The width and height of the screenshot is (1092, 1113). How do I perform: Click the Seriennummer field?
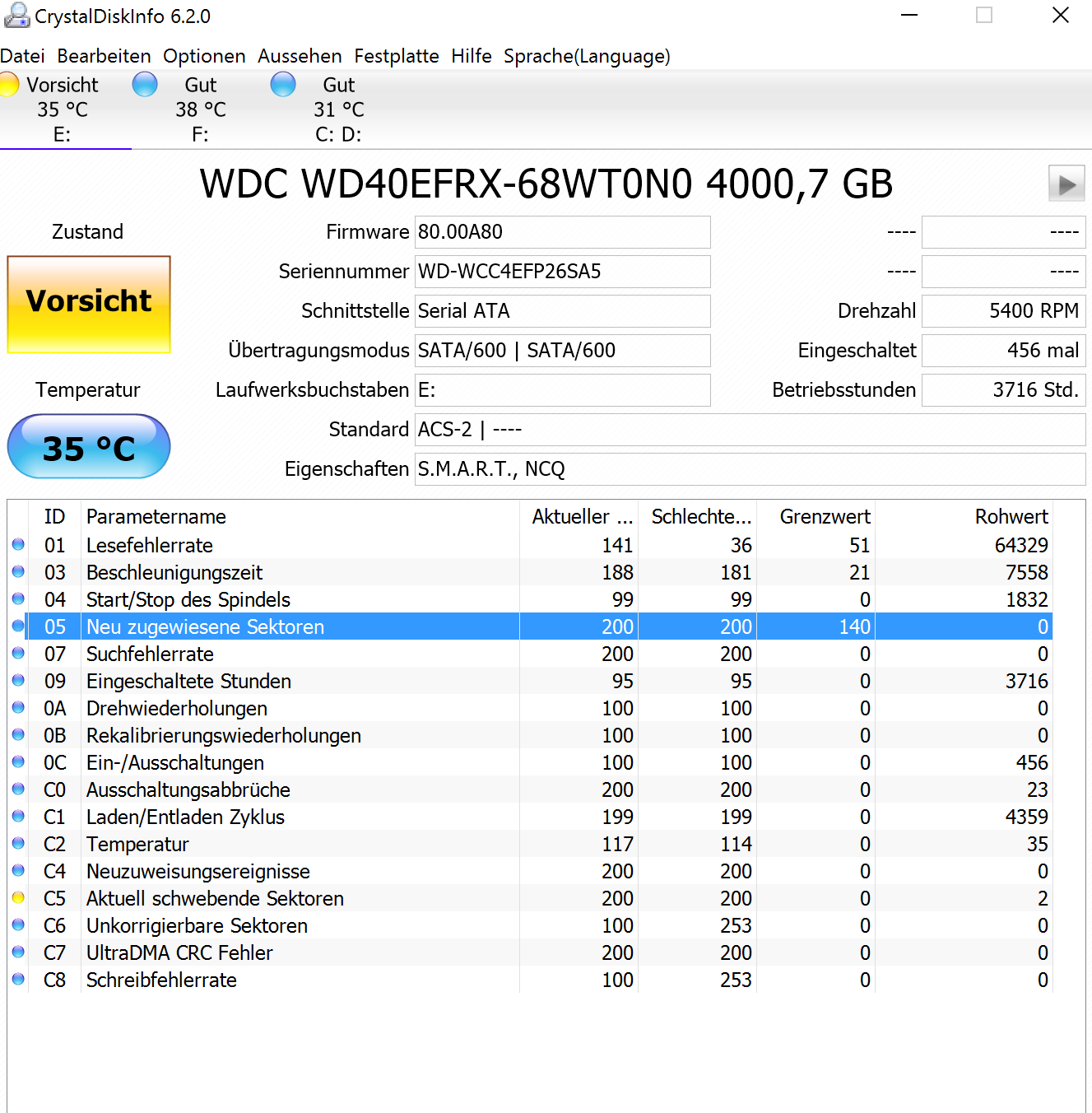(563, 272)
